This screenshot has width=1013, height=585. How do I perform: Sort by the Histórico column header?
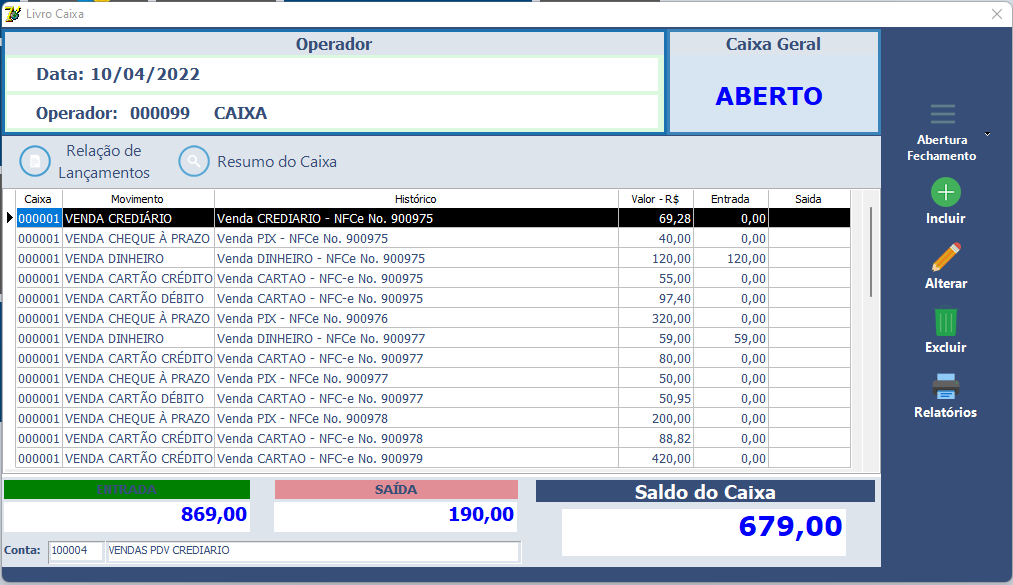pyautogui.click(x=415, y=199)
